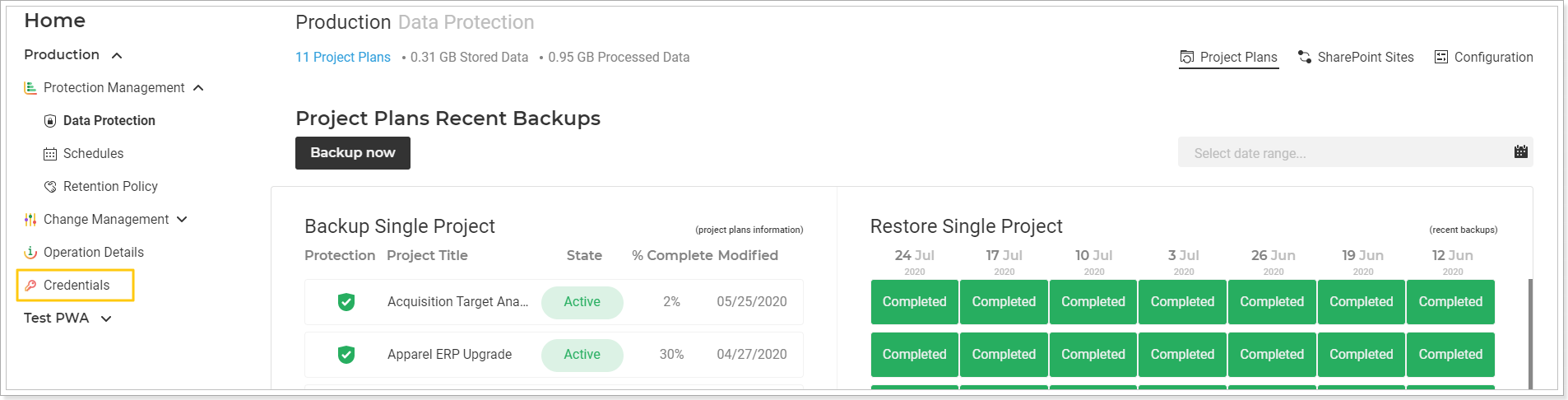Click the Operation Details anchor icon
Image resolution: width=1568 pixels, height=400 pixels.
pos(30,253)
